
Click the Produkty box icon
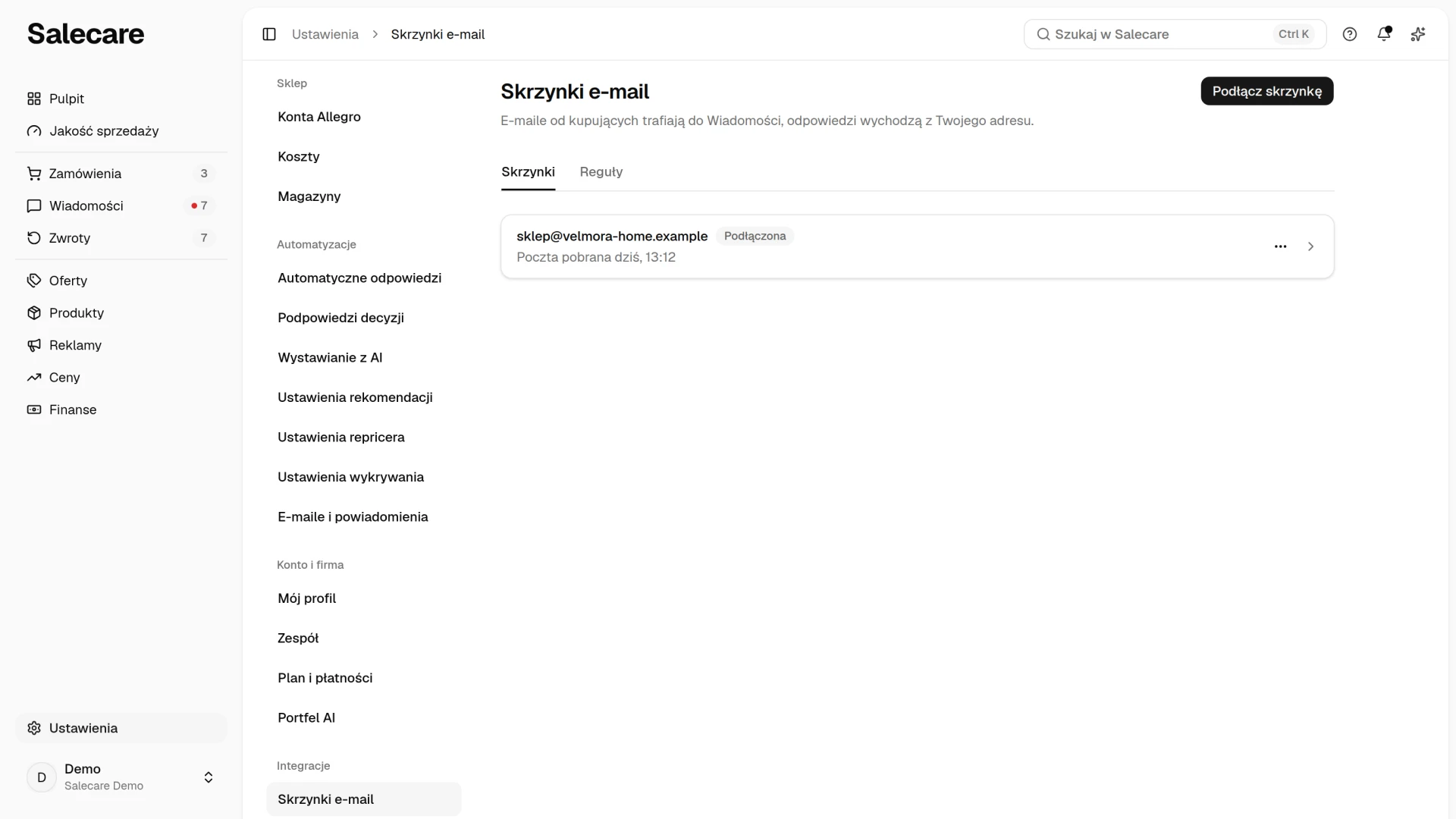(x=34, y=313)
